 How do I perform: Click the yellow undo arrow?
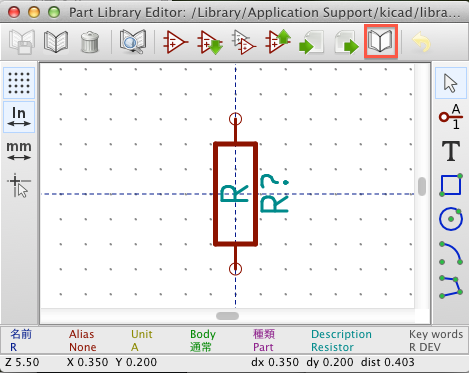tap(422, 42)
